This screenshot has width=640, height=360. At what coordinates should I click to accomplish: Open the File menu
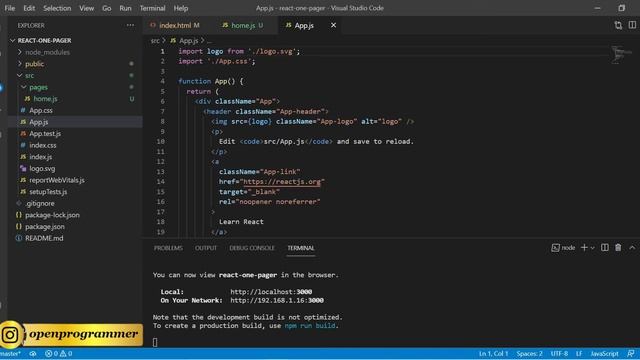pos(10,8)
